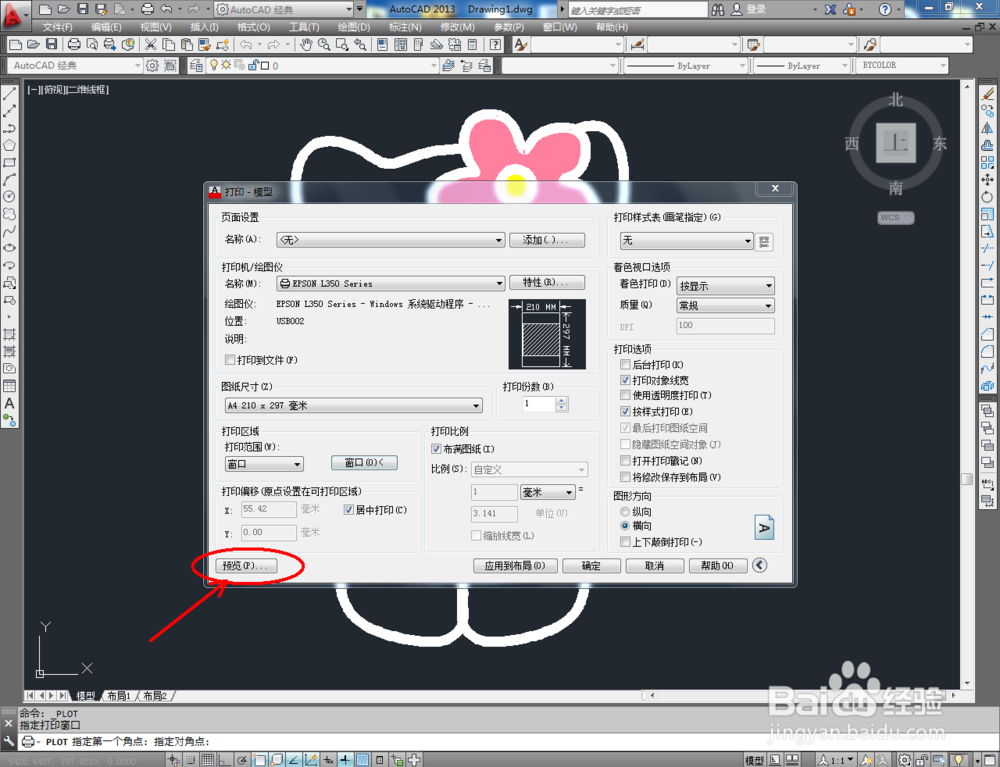Open 绘图(D) menu
The image size is (1000, 767).
[353, 27]
